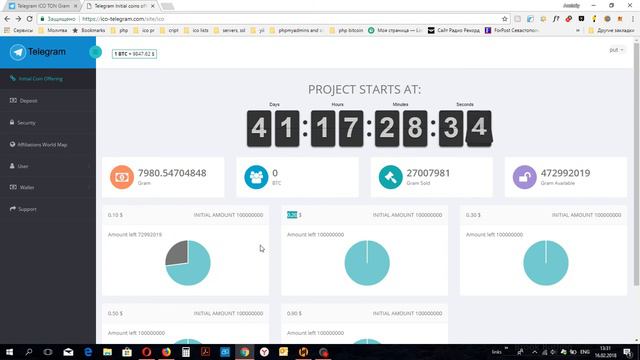Open the Сайт Радио Рекорд bookmark
This screenshot has width=640, height=360.
(x=454, y=30)
